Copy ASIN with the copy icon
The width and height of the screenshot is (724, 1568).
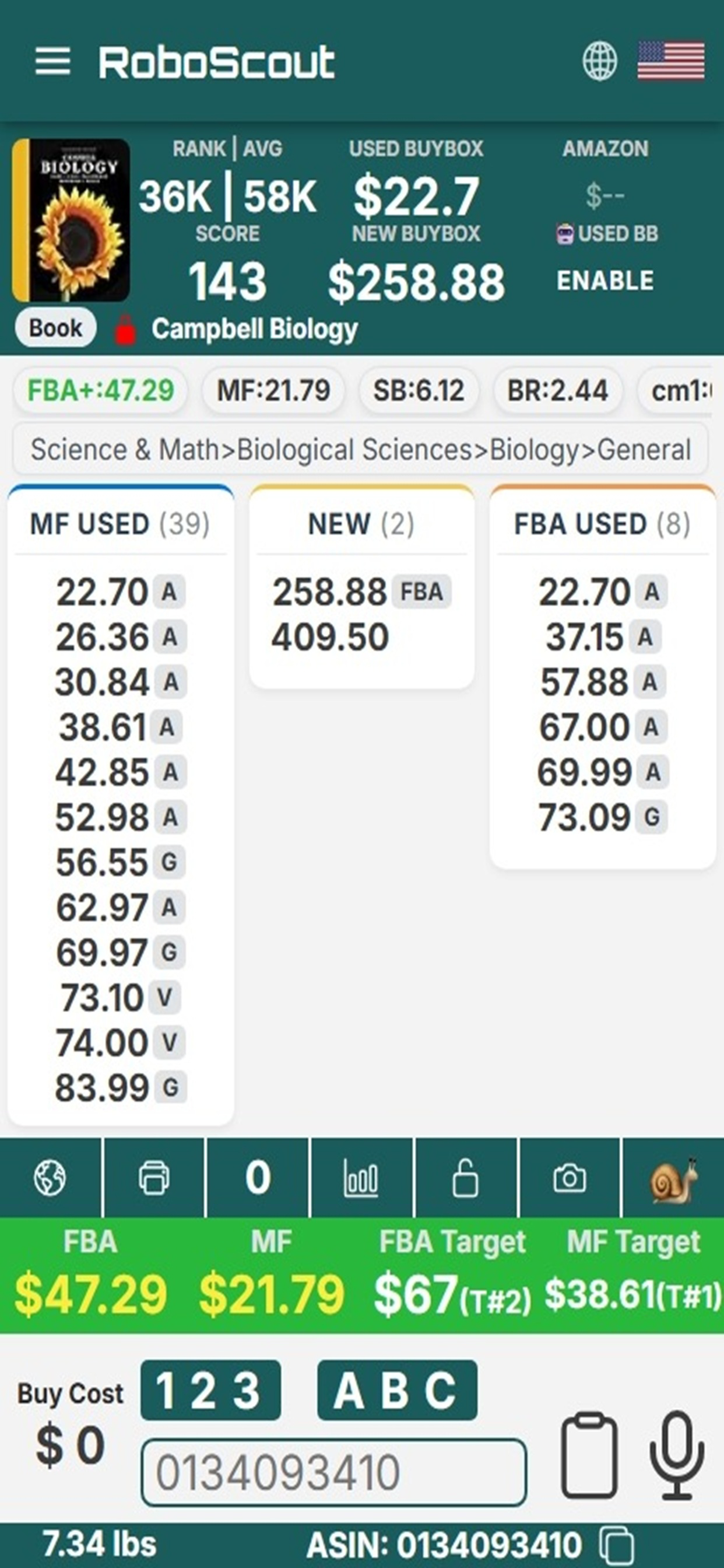tap(616, 1545)
